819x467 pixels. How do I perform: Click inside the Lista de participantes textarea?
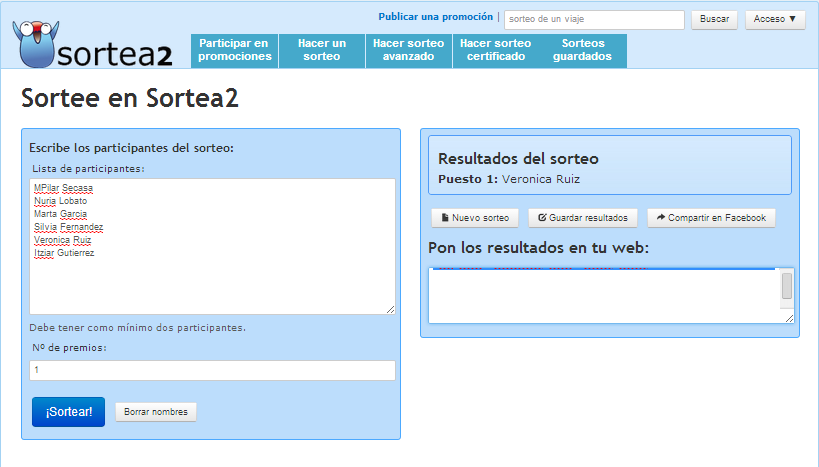coord(212,247)
